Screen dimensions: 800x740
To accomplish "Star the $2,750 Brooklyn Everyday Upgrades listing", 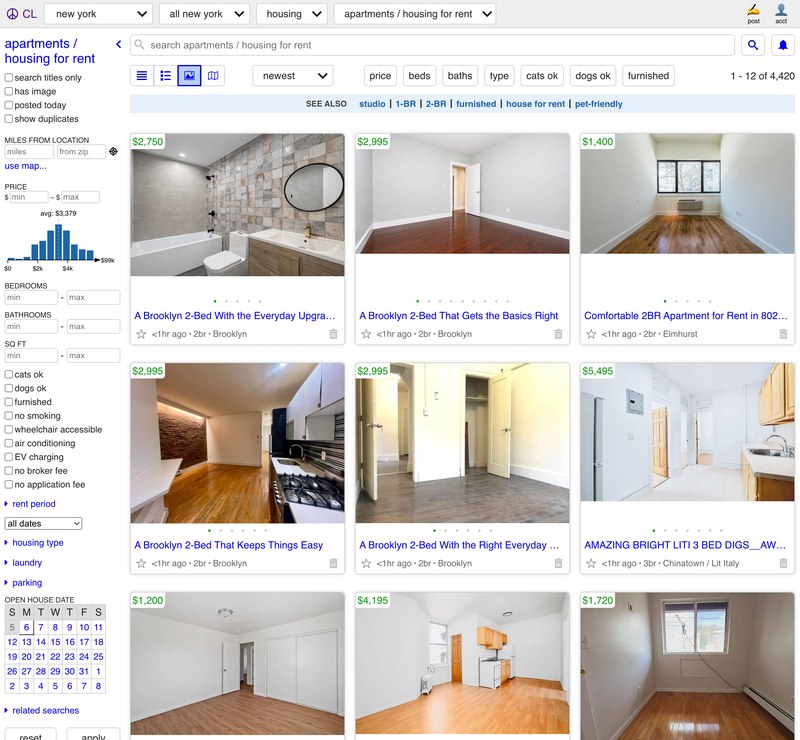I will 141,334.
